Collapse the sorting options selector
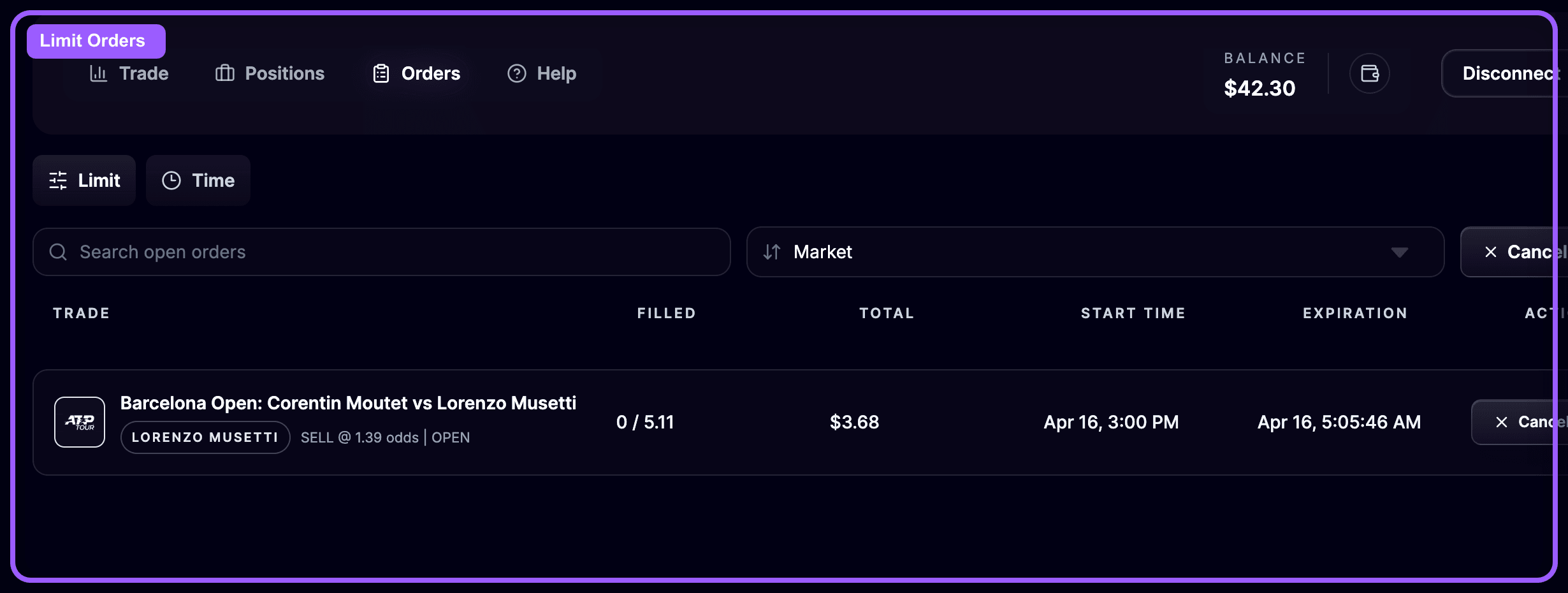This screenshot has height=593, width=1568. pyautogui.click(x=1400, y=253)
